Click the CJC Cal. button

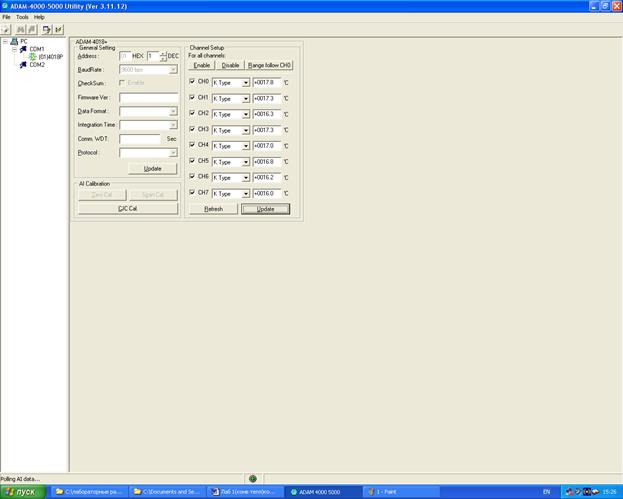pos(128,209)
